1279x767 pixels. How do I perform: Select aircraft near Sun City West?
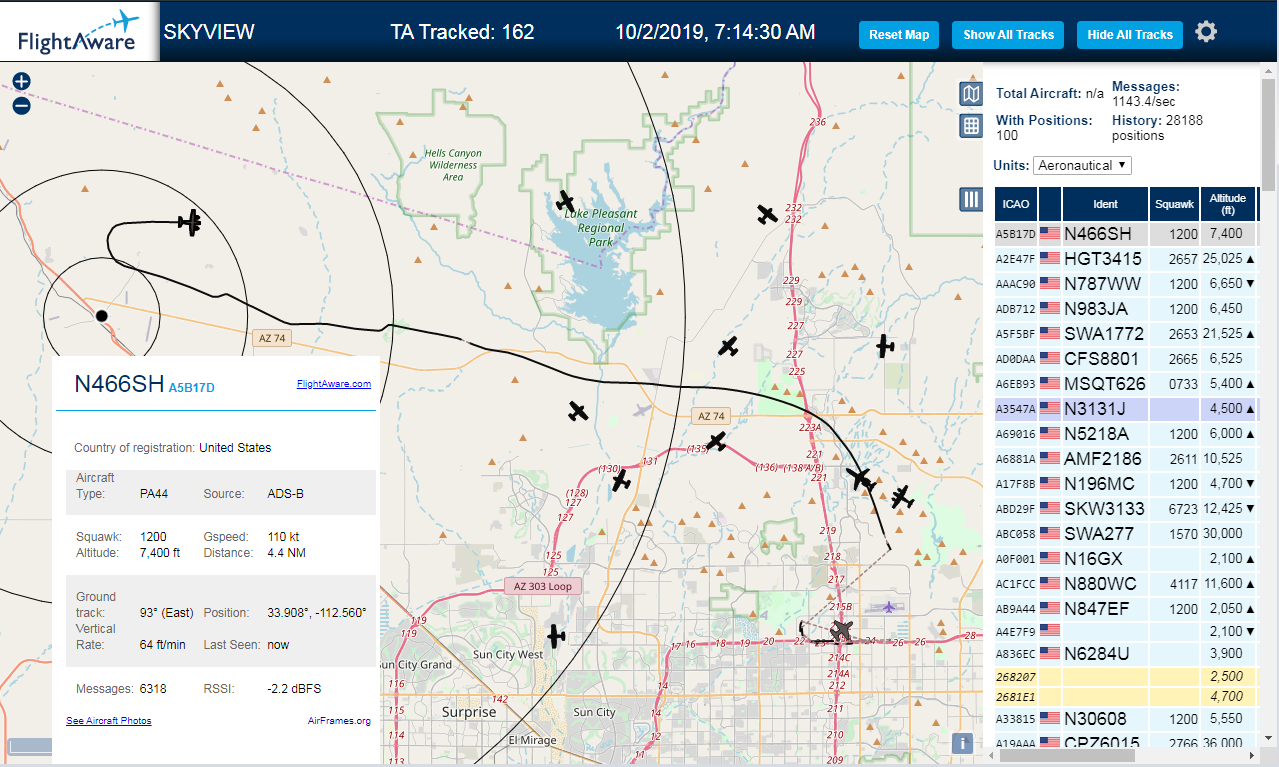(556, 636)
